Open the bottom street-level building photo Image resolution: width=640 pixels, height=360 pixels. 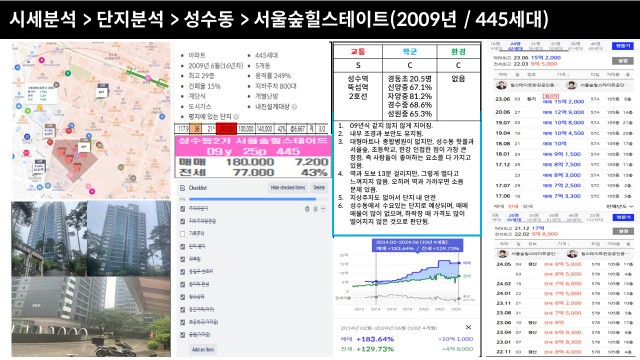click(91, 317)
